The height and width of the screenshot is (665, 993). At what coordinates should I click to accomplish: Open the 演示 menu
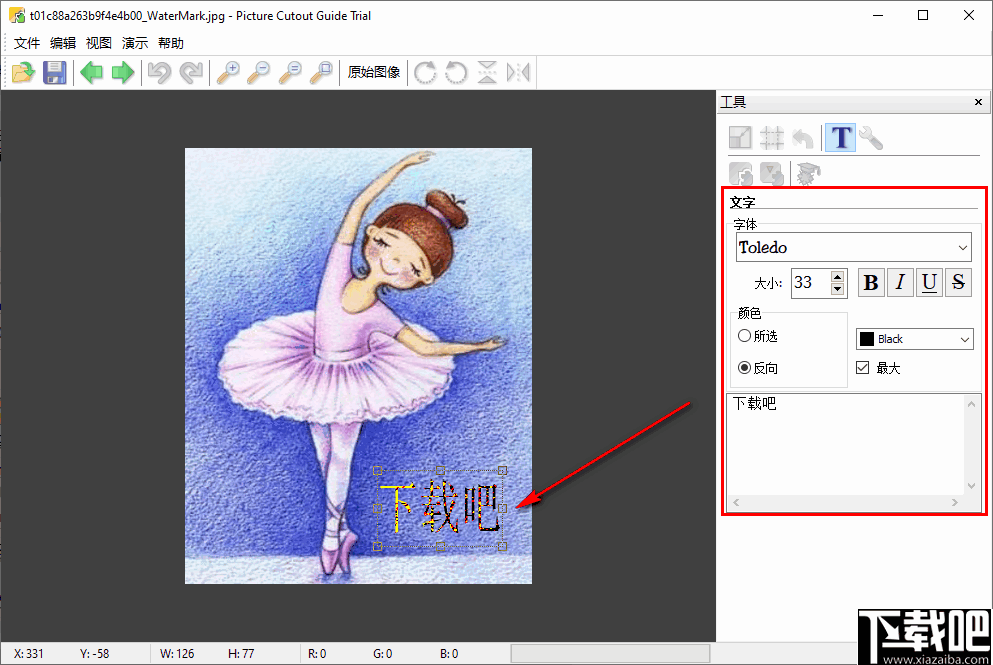(135, 43)
